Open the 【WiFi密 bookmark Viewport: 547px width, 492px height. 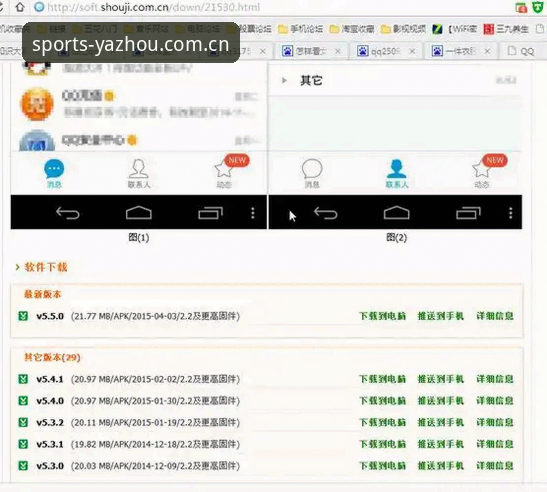(455, 29)
